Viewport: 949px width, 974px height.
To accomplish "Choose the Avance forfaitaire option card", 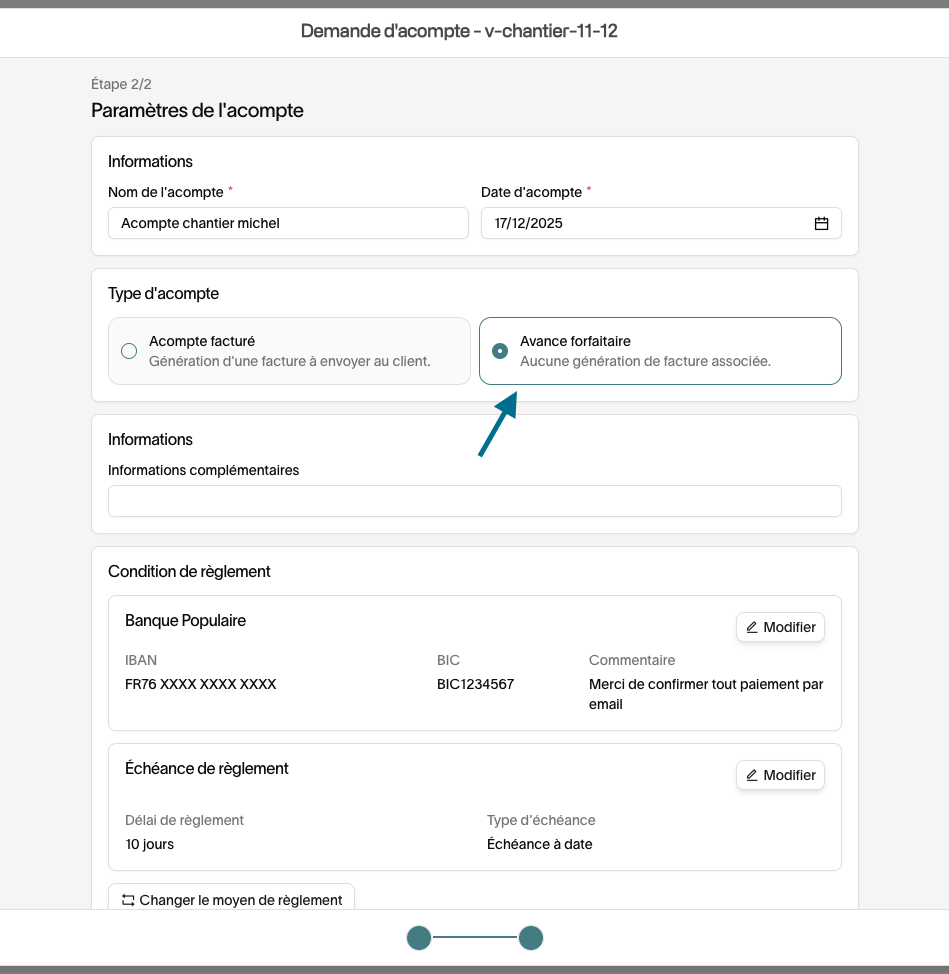I will [x=660, y=351].
